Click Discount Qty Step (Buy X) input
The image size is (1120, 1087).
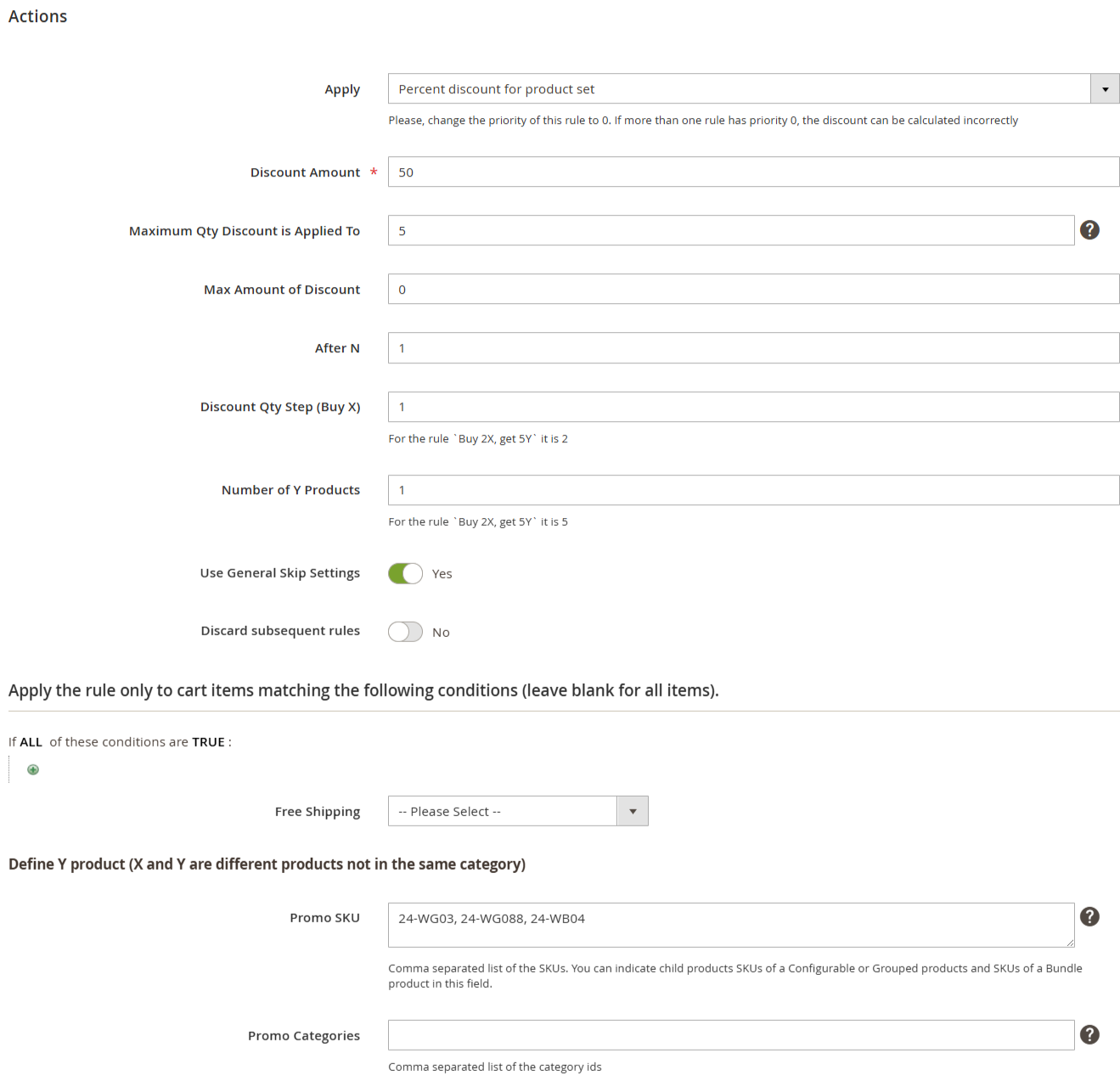click(753, 407)
